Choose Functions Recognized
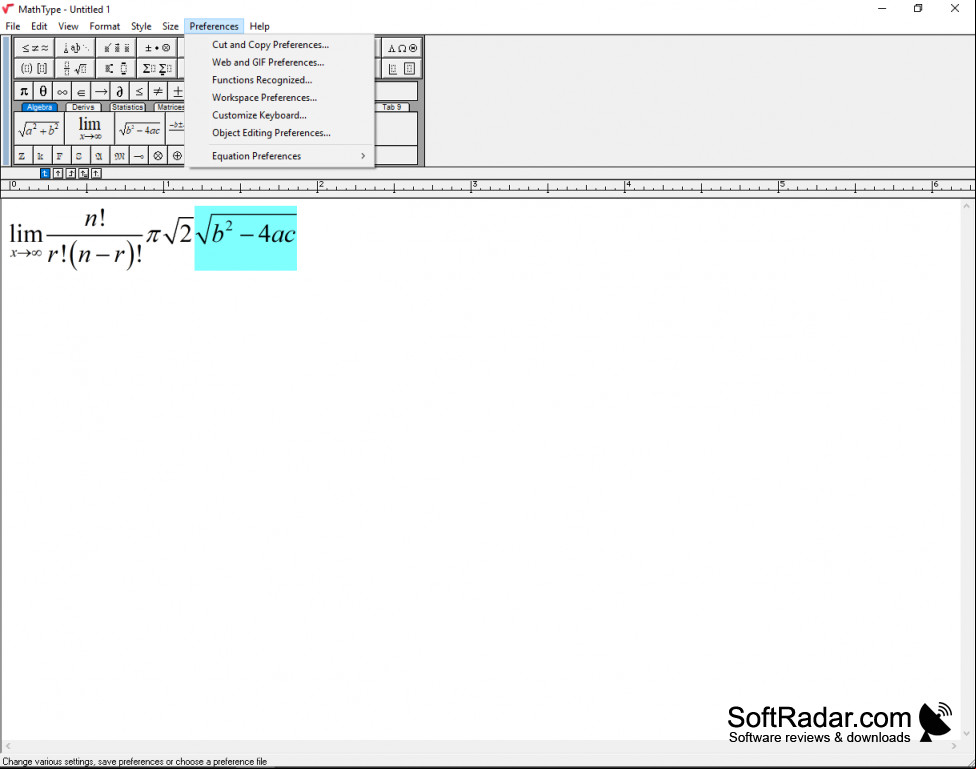Screen dimensions: 976x769 [x=281, y=80]
